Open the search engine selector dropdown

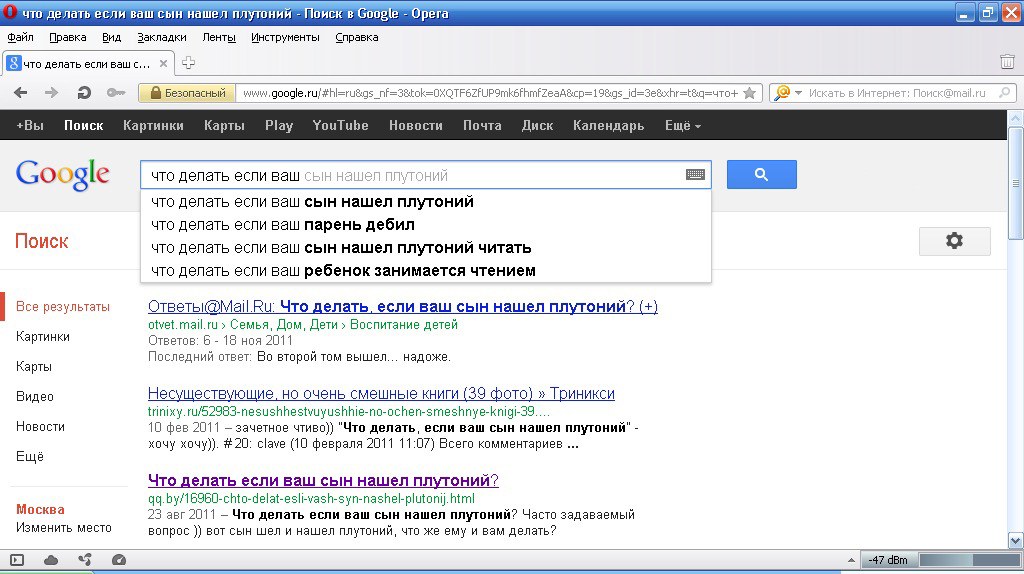coord(788,93)
